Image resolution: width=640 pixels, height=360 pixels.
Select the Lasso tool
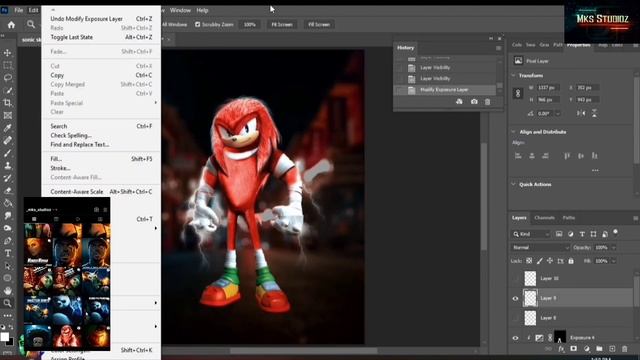pyautogui.click(x=7, y=78)
